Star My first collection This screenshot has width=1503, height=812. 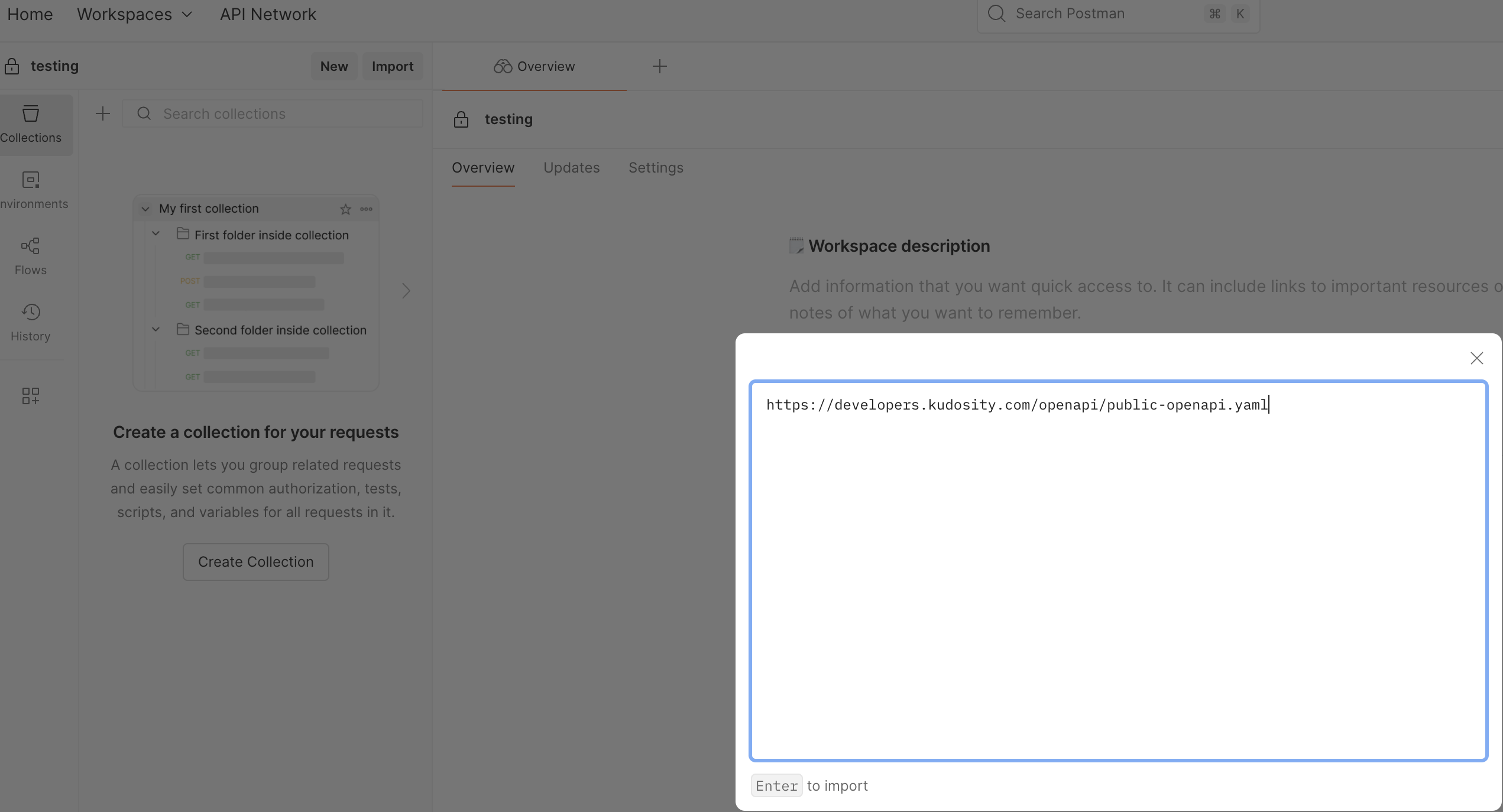pyautogui.click(x=346, y=209)
